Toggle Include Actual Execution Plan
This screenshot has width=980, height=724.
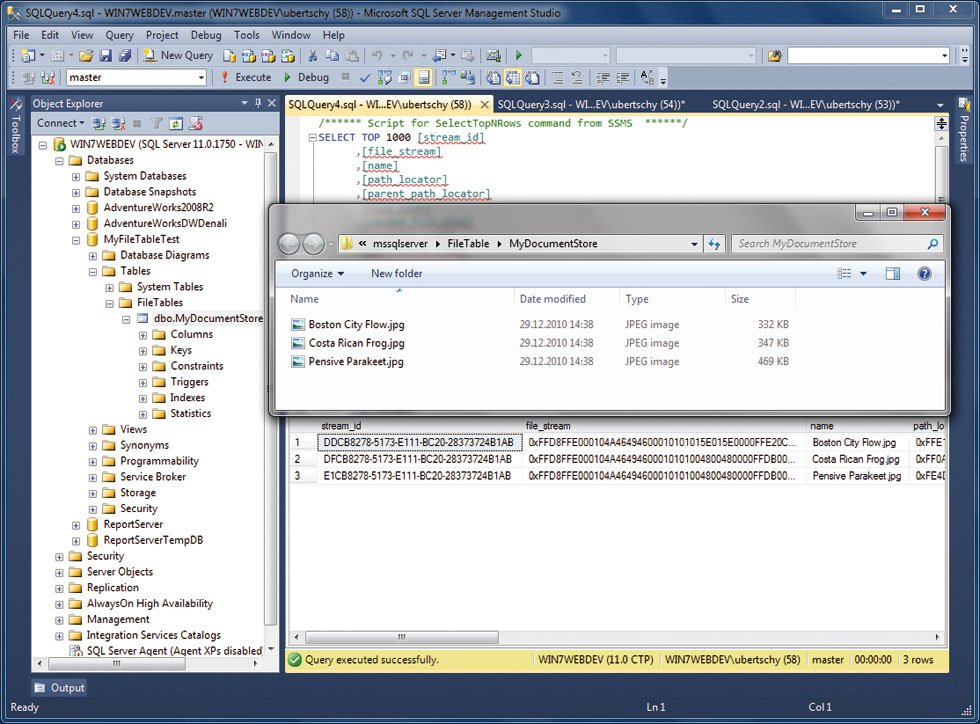[x=448, y=78]
